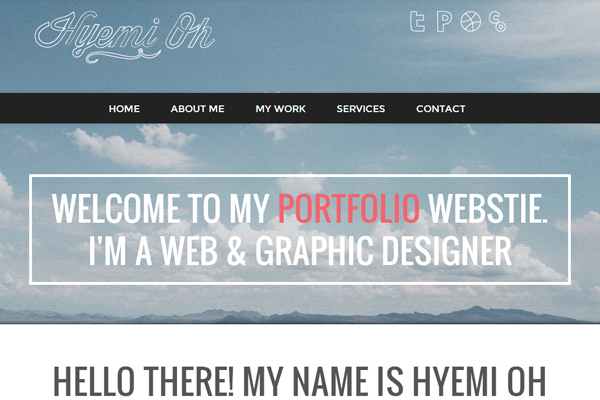
Task: Go to the HOME nav item
Action: tap(124, 109)
